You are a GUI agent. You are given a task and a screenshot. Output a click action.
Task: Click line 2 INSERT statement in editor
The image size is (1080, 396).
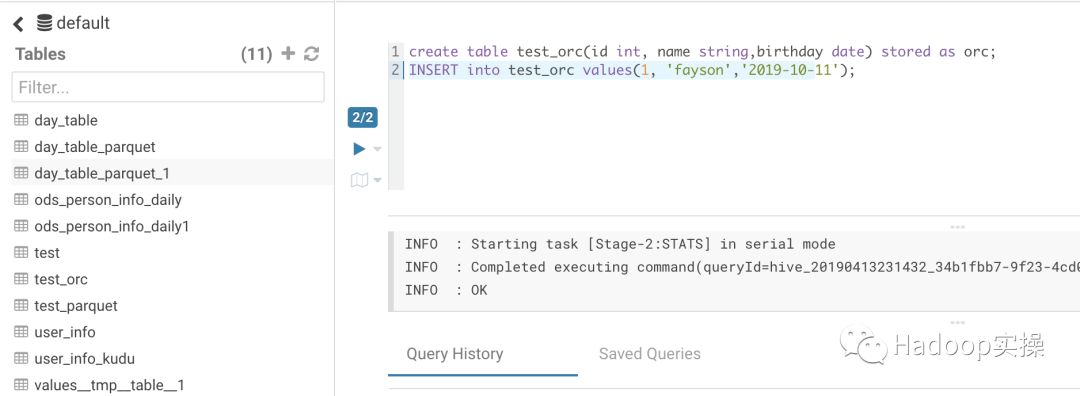[632, 70]
